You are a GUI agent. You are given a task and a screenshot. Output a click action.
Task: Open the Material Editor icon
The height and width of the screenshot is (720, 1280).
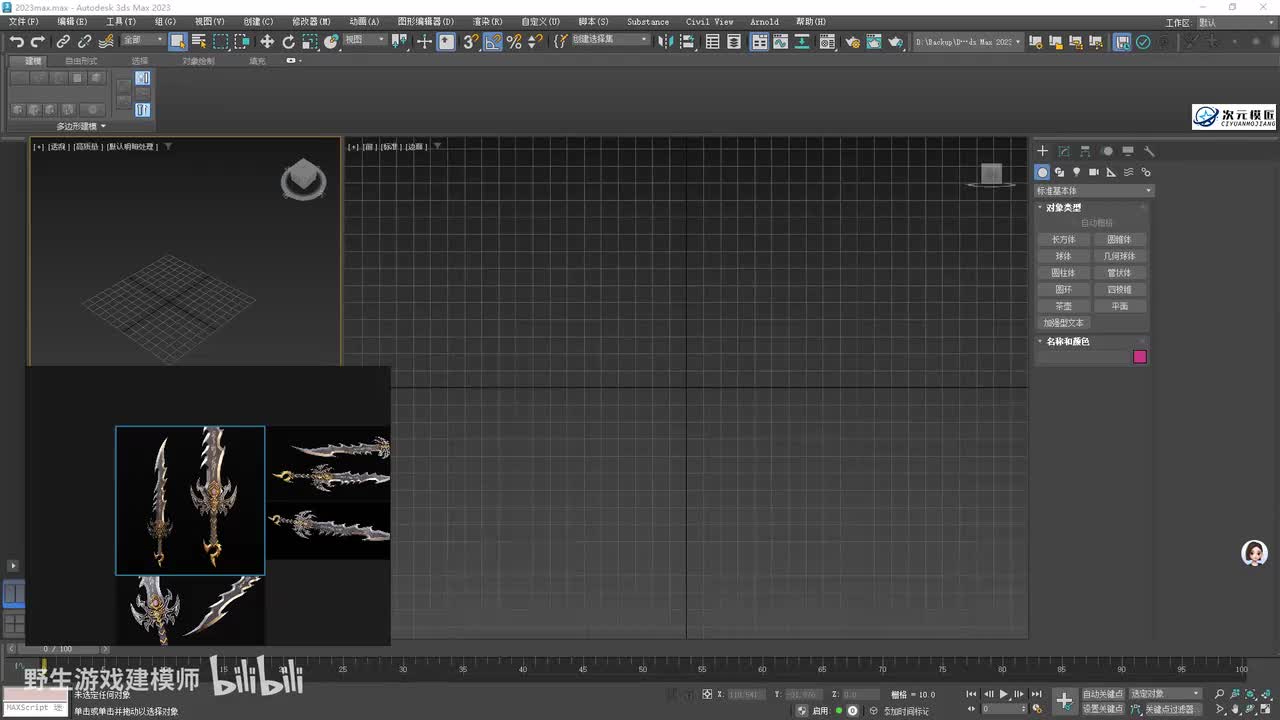click(828, 41)
